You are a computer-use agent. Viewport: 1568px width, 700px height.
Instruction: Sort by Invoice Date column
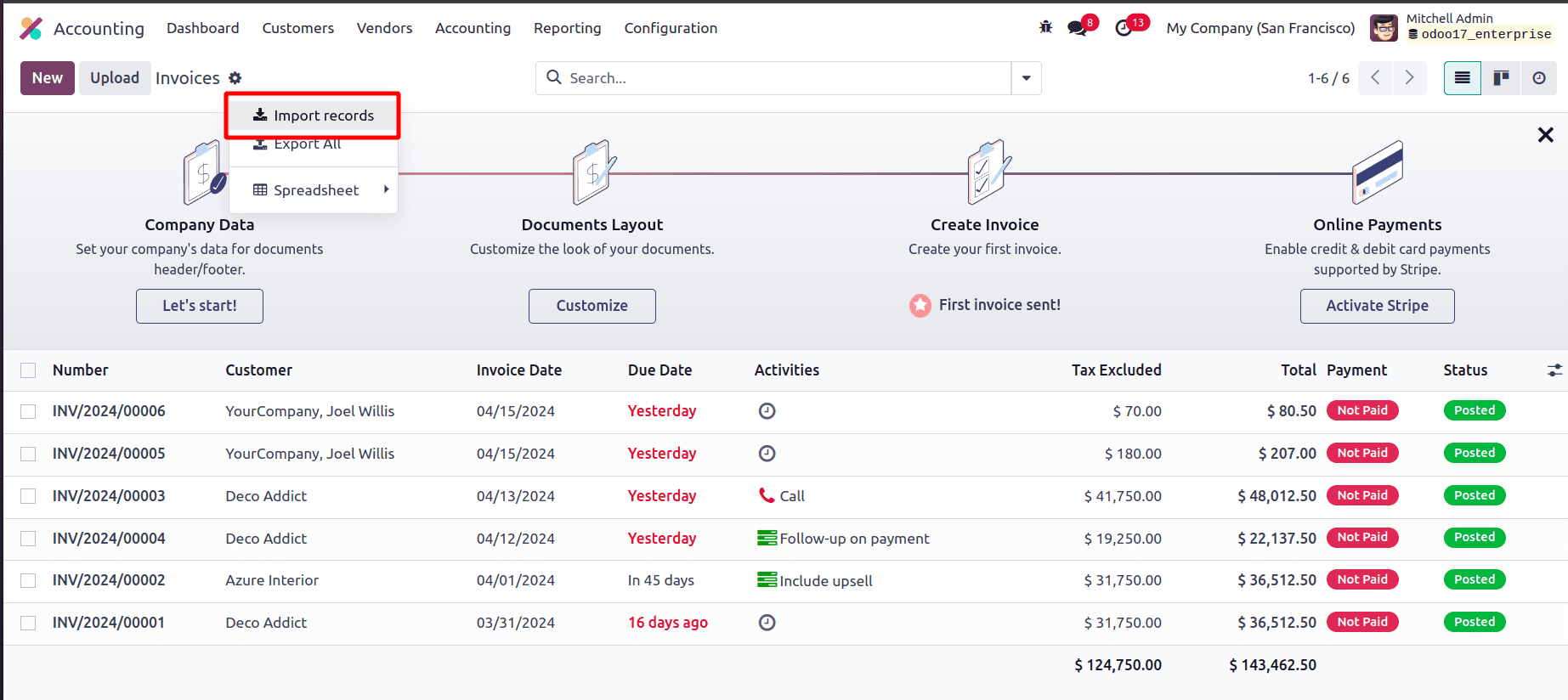(518, 370)
